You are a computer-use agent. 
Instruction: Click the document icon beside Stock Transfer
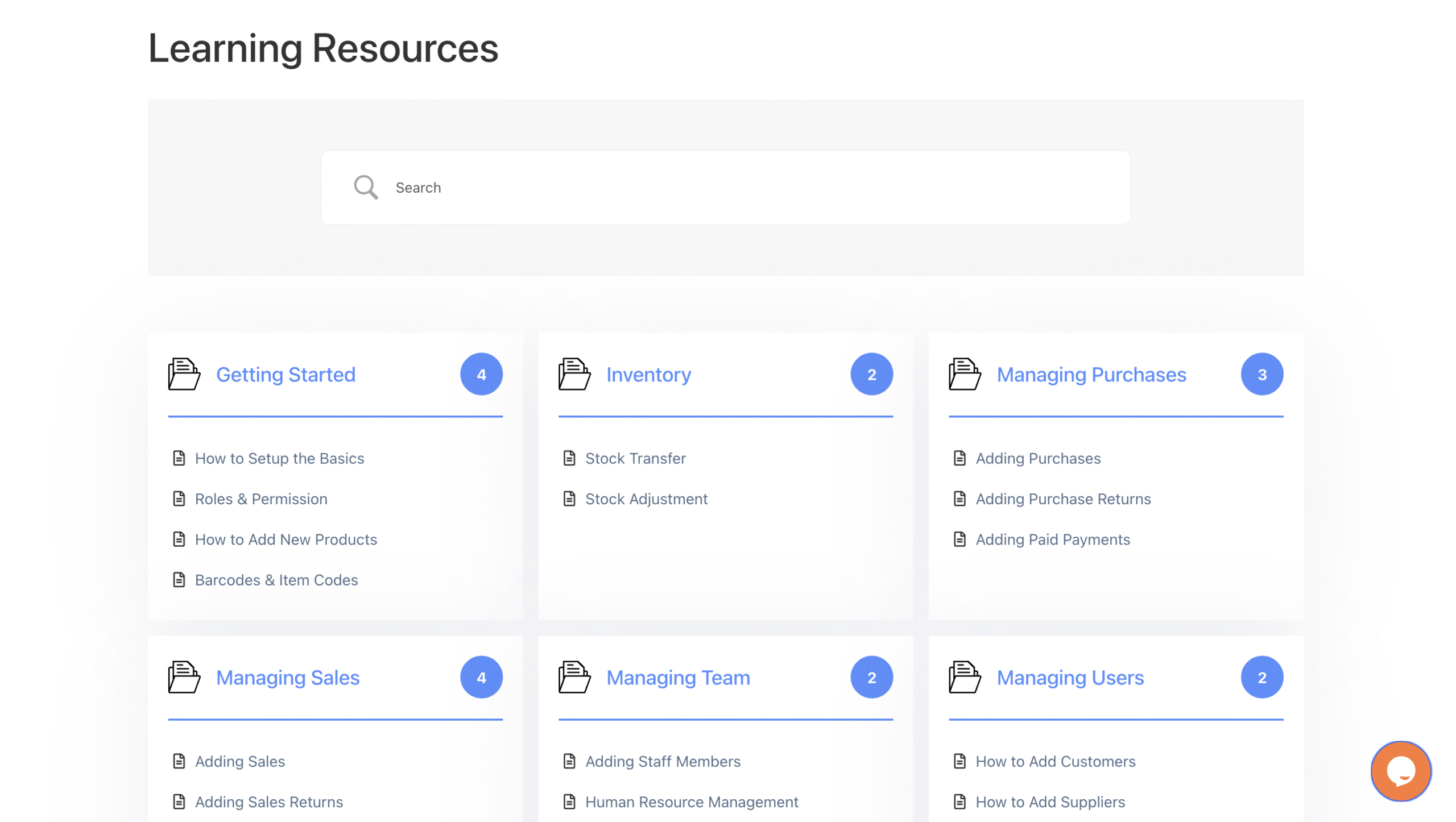tap(569, 458)
